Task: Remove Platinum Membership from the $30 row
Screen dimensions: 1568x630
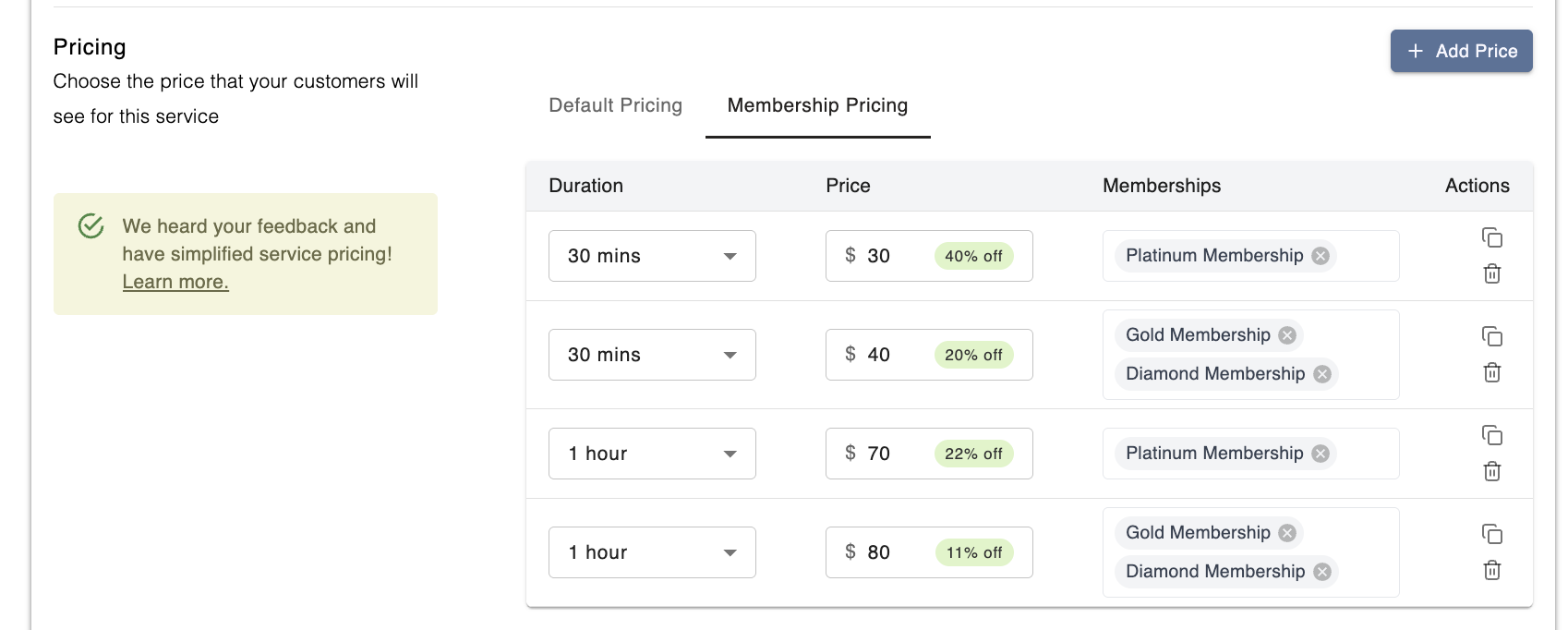Action: 1321,256
